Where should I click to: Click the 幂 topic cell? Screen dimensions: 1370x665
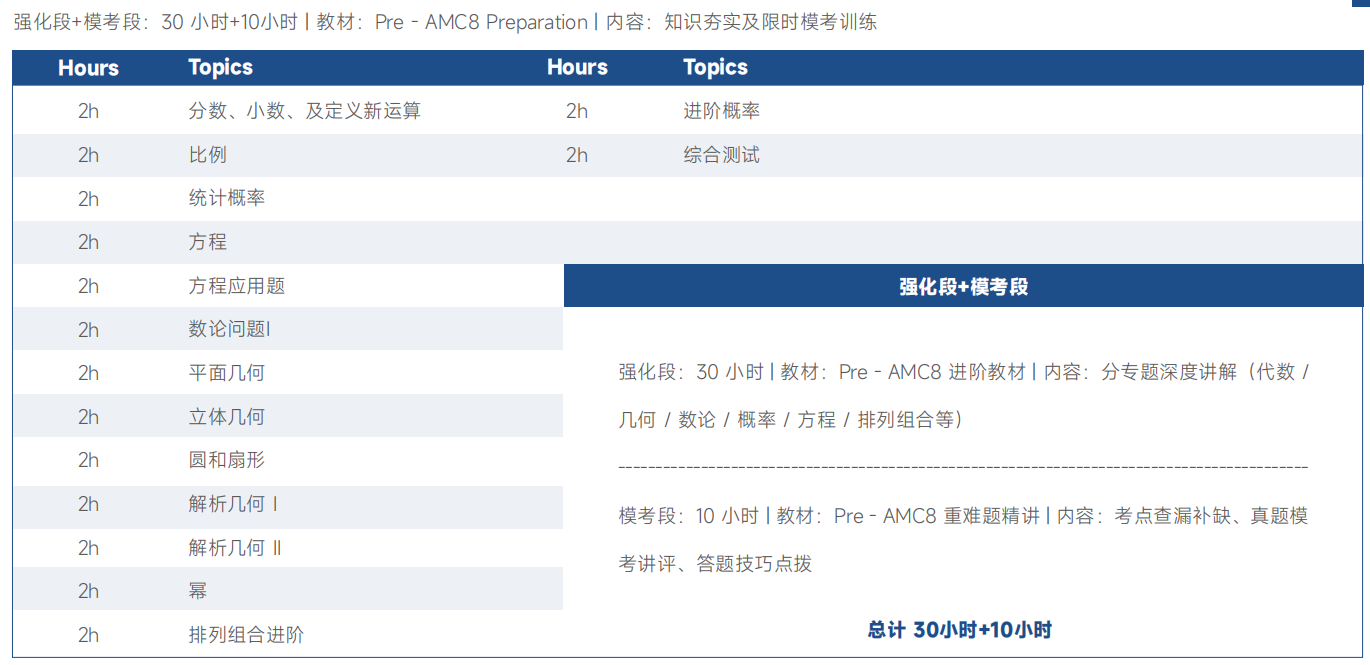[198, 591]
